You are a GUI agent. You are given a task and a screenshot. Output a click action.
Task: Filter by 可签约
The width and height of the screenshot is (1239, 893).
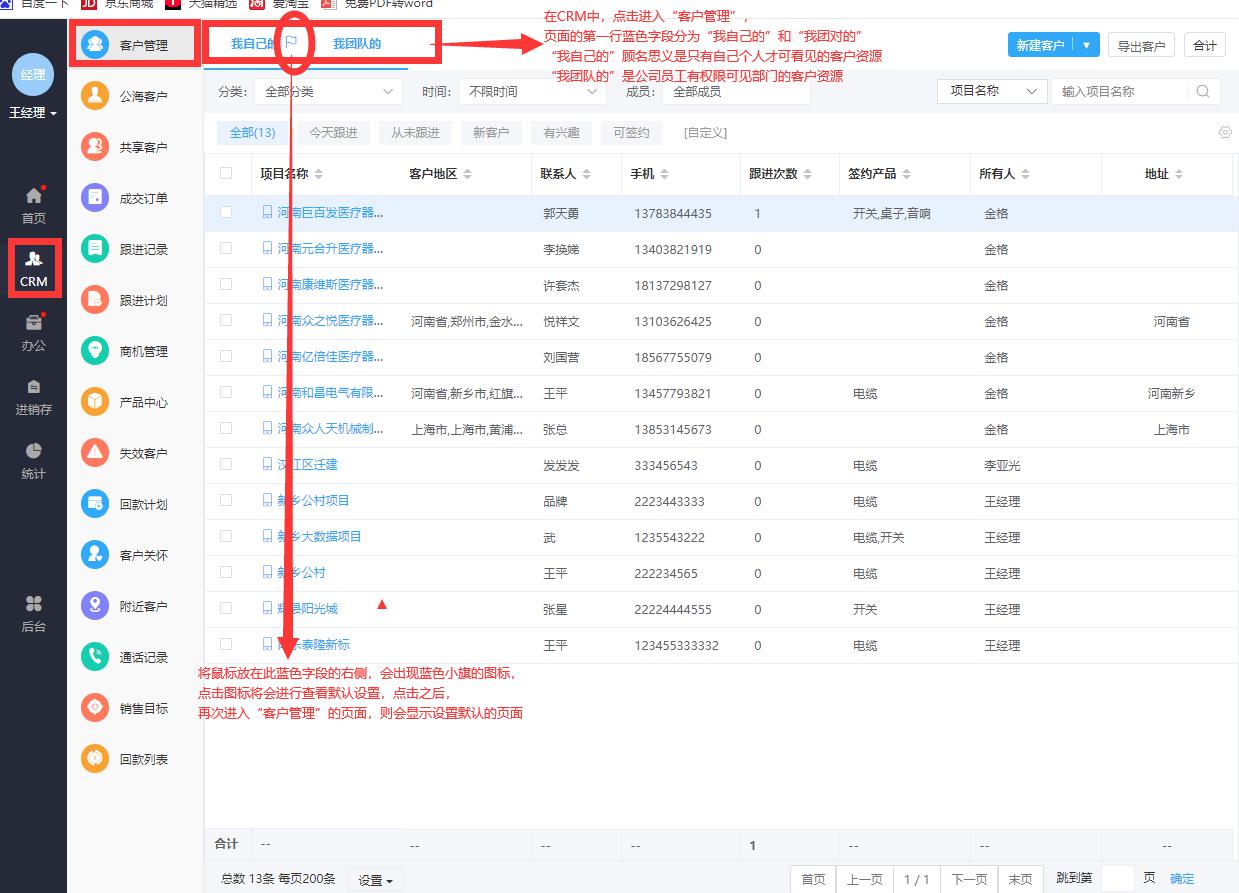coord(631,132)
